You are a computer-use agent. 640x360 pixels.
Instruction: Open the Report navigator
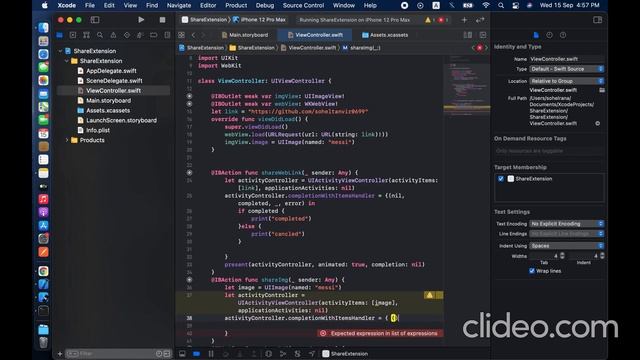click(167, 35)
